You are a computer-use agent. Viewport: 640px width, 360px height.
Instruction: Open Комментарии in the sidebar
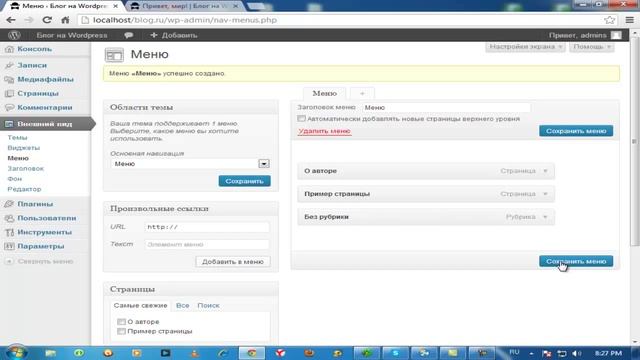[x=44, y=107]
